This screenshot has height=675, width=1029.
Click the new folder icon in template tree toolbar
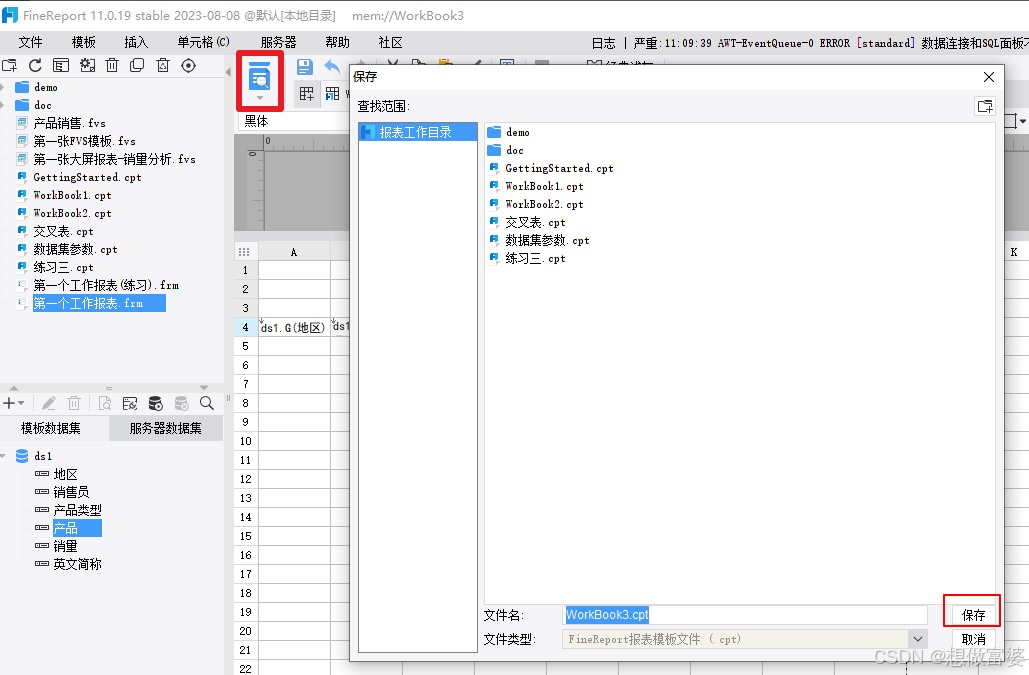click(10, 66)
